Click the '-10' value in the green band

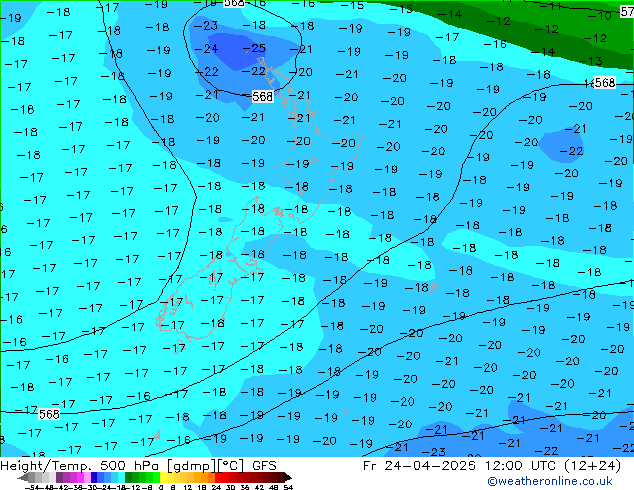(599, 16)
